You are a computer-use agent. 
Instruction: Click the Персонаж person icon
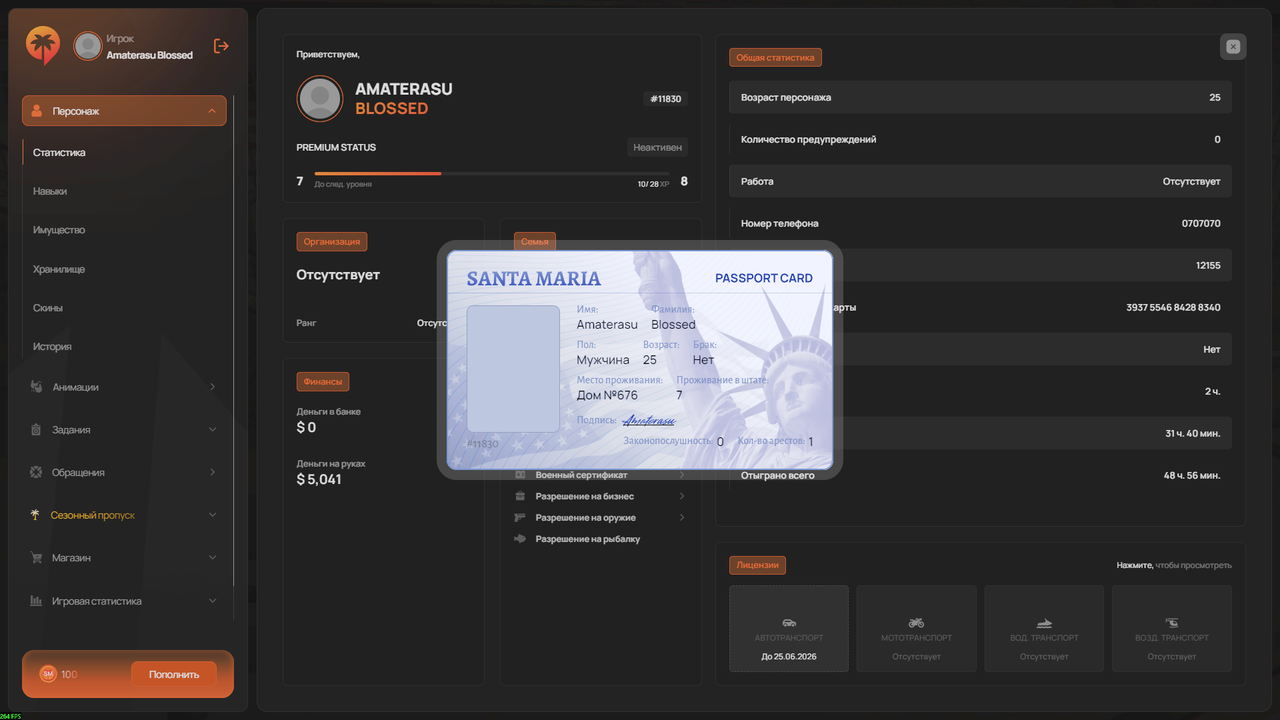pos(37,111)
